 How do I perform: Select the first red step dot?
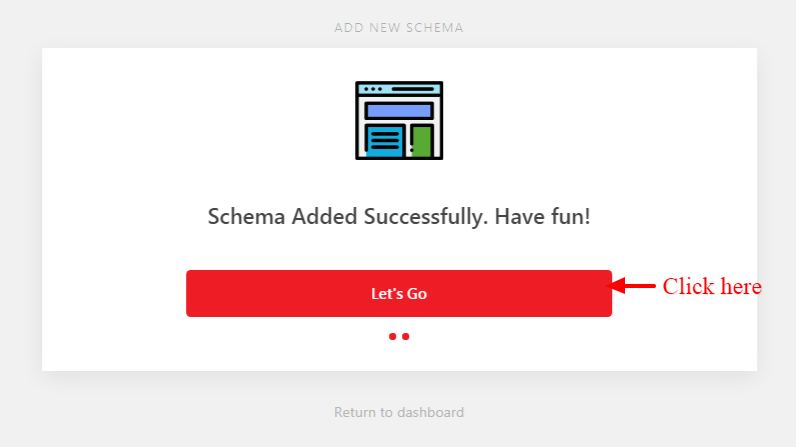tap(392, 336)
